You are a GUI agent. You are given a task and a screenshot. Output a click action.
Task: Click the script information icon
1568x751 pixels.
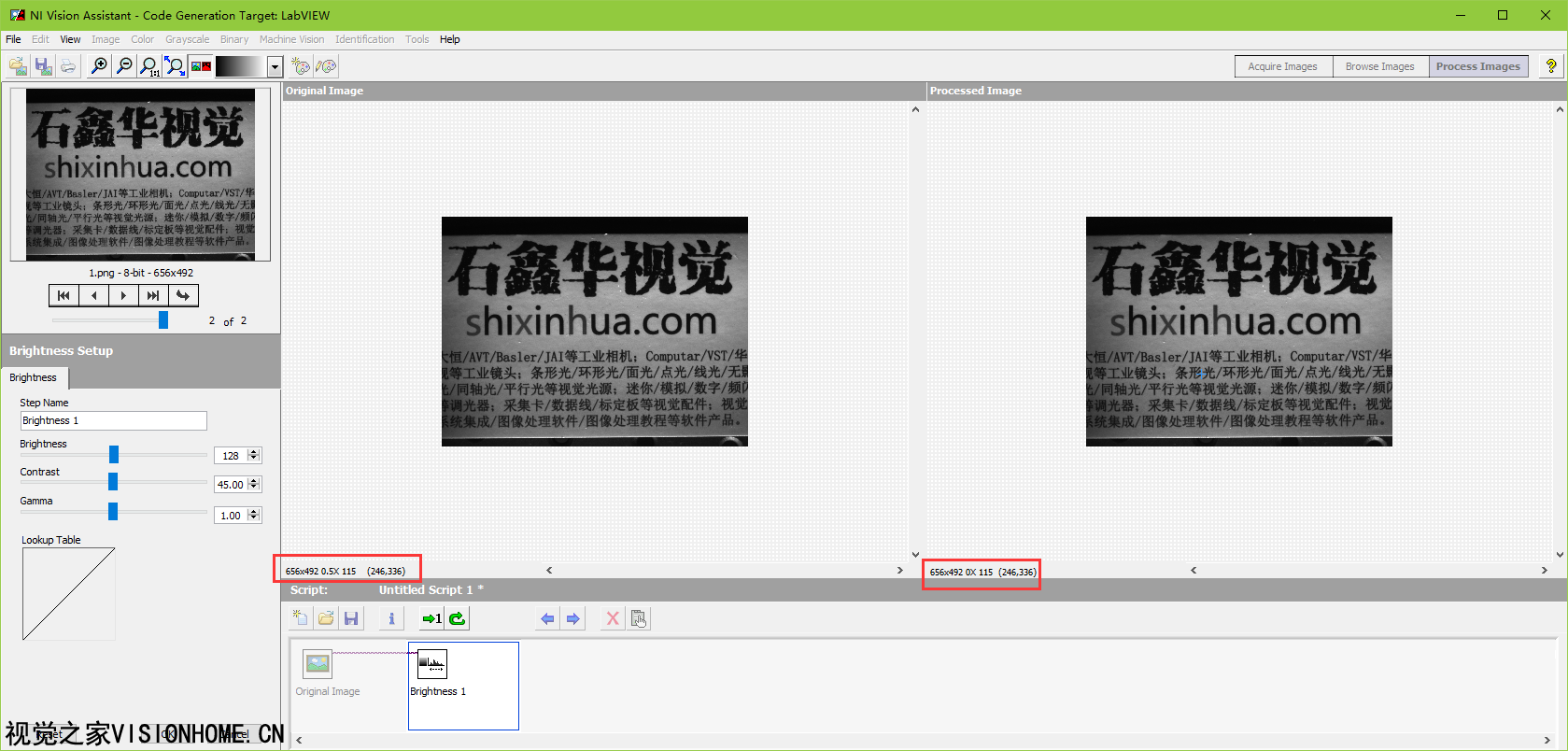click(x=391, y=618)
